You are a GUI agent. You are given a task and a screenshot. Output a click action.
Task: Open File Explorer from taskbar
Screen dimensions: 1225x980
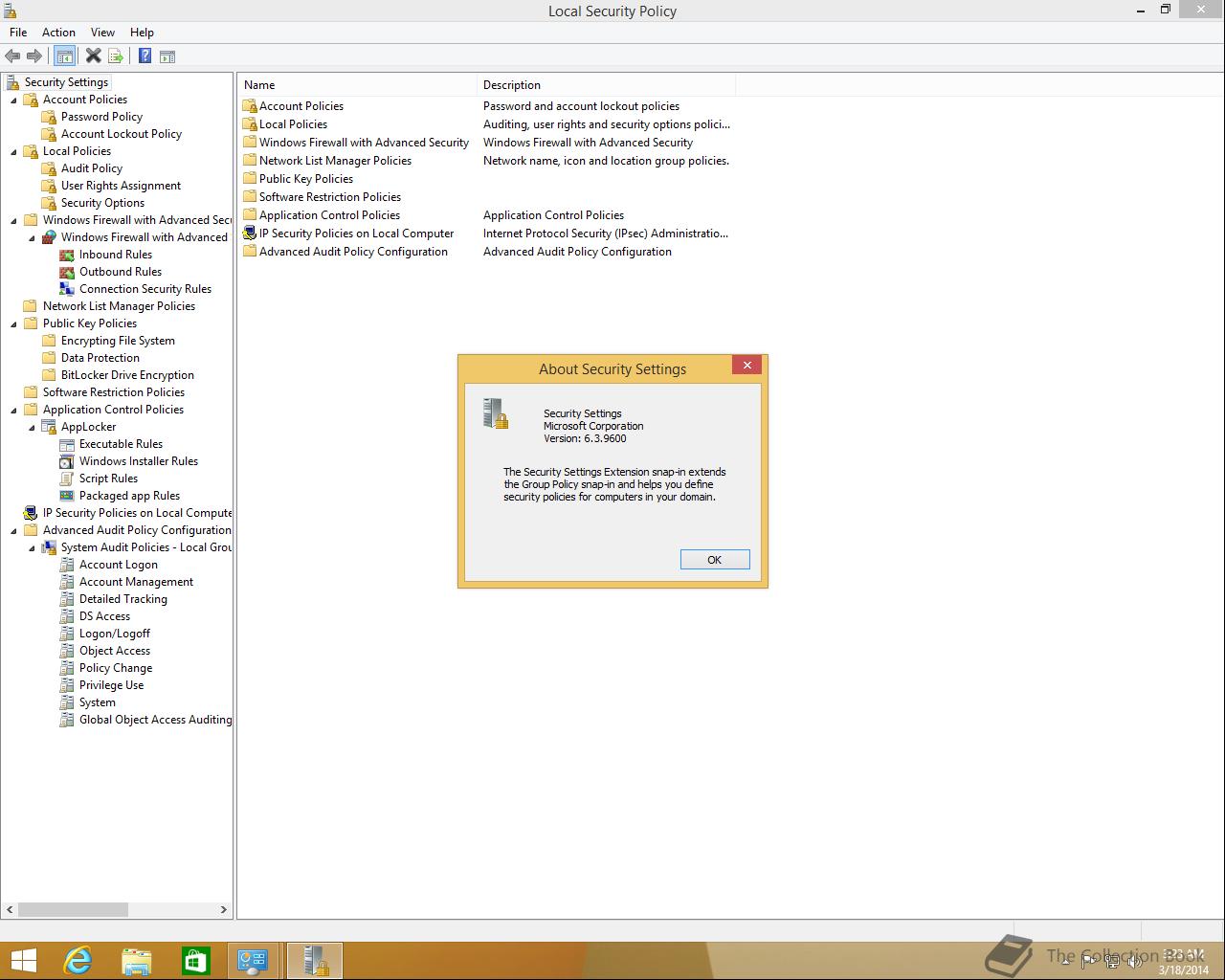tap(137, 960)
